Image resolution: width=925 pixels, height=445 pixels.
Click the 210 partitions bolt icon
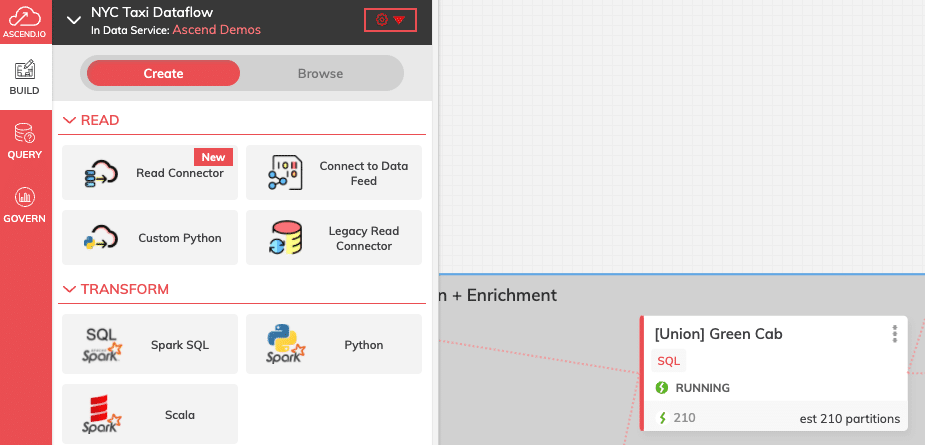click(x=662, y=418)
